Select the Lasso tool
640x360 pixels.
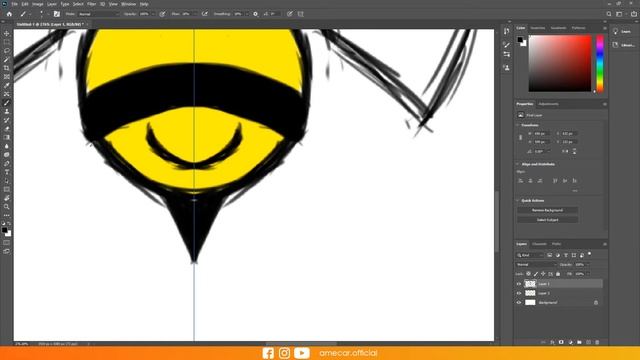(x=7, y=51)
